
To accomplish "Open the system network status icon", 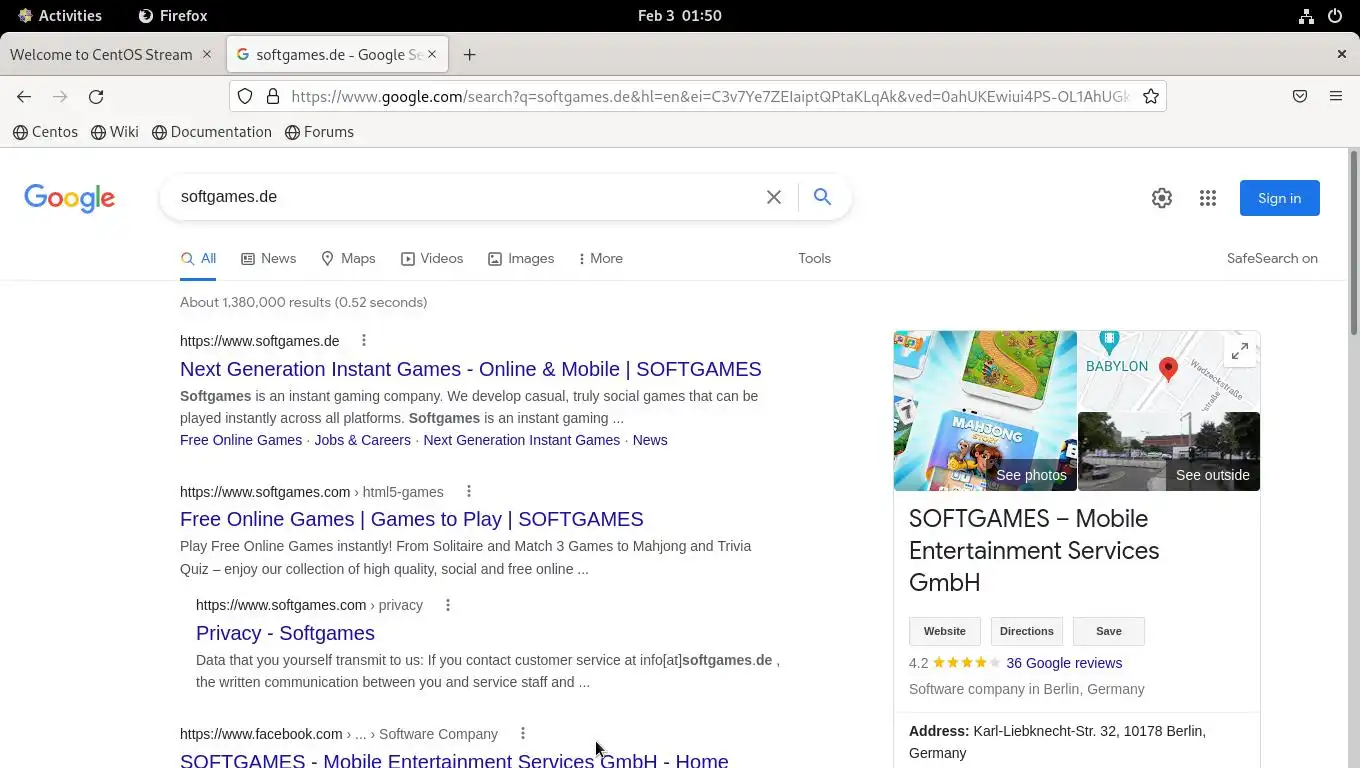I will [x=1306, y=16].
